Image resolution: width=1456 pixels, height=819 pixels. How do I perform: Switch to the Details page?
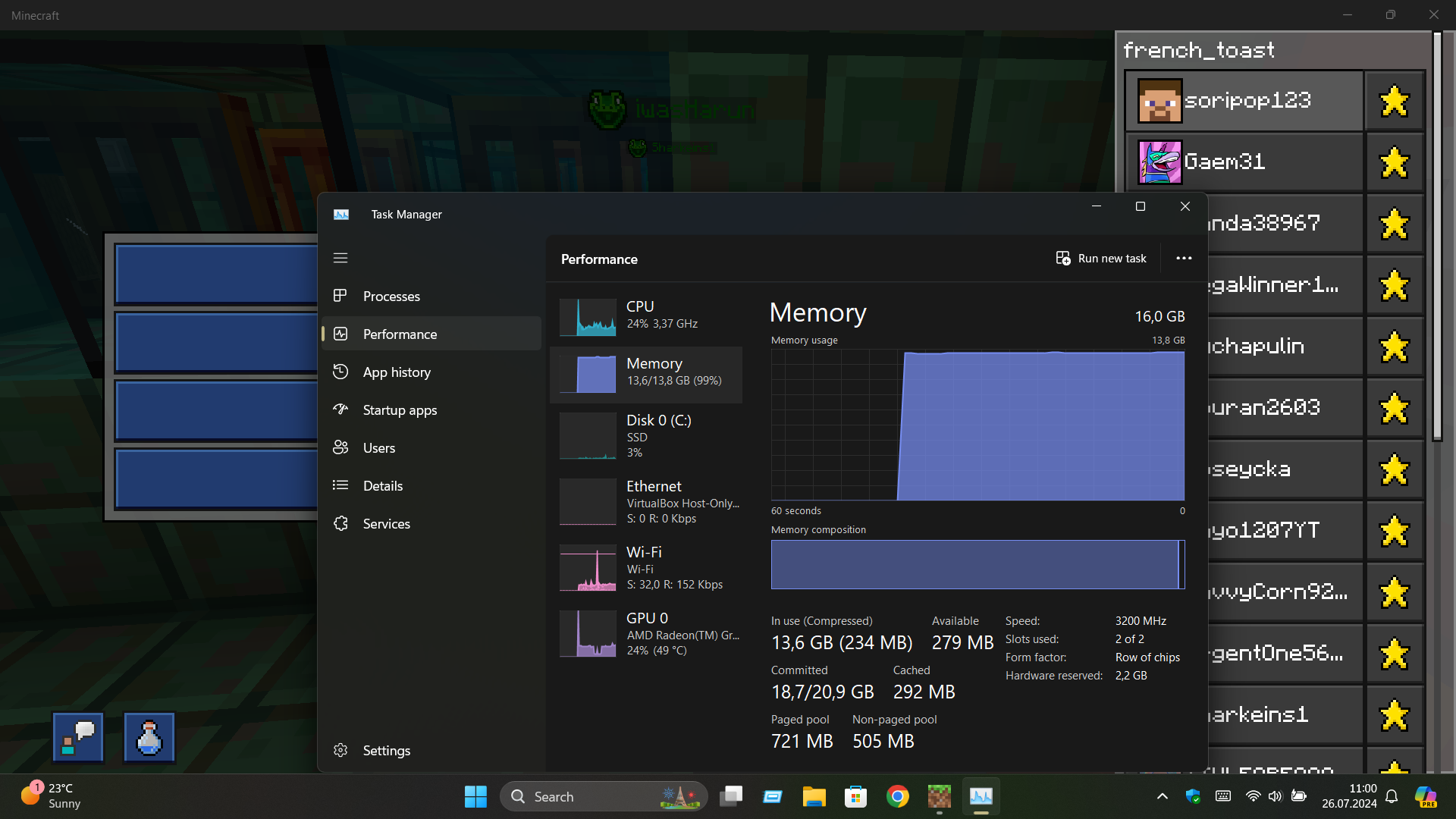click(382, 486)
